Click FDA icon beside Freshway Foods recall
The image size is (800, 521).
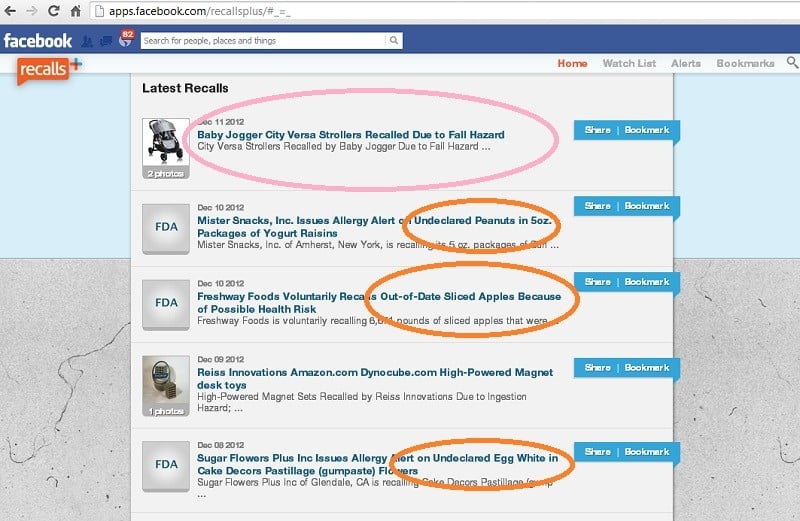(166, 304)
